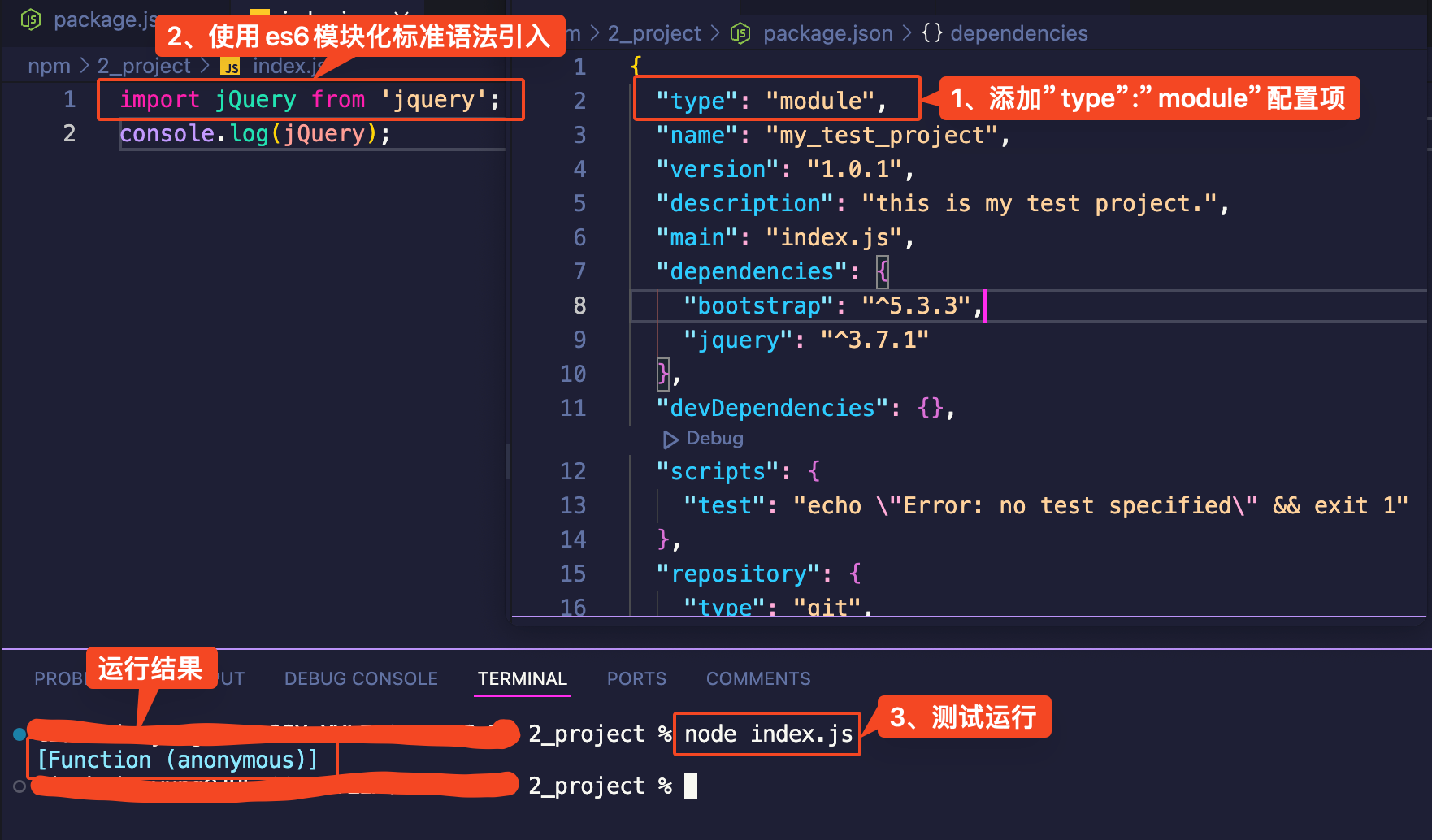Expand 2_project breadcrumb before package.json
1432x840 pixels.
(x=653, y=33)
